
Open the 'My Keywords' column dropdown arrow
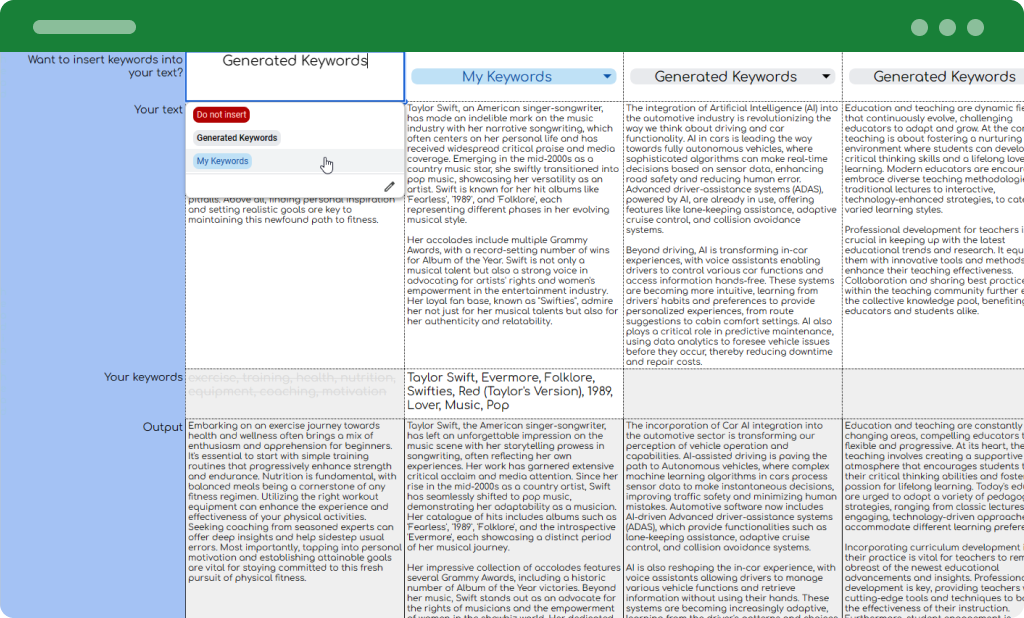point(607,76)
